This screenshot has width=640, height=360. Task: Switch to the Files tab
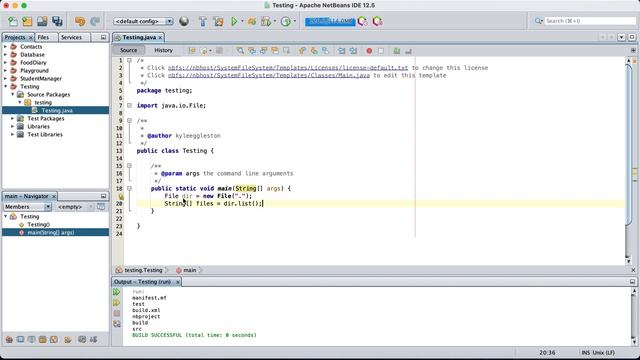[43, 37]
